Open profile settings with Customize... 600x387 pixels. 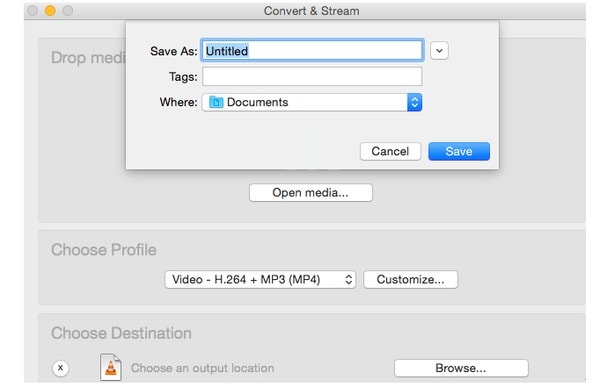410,279
